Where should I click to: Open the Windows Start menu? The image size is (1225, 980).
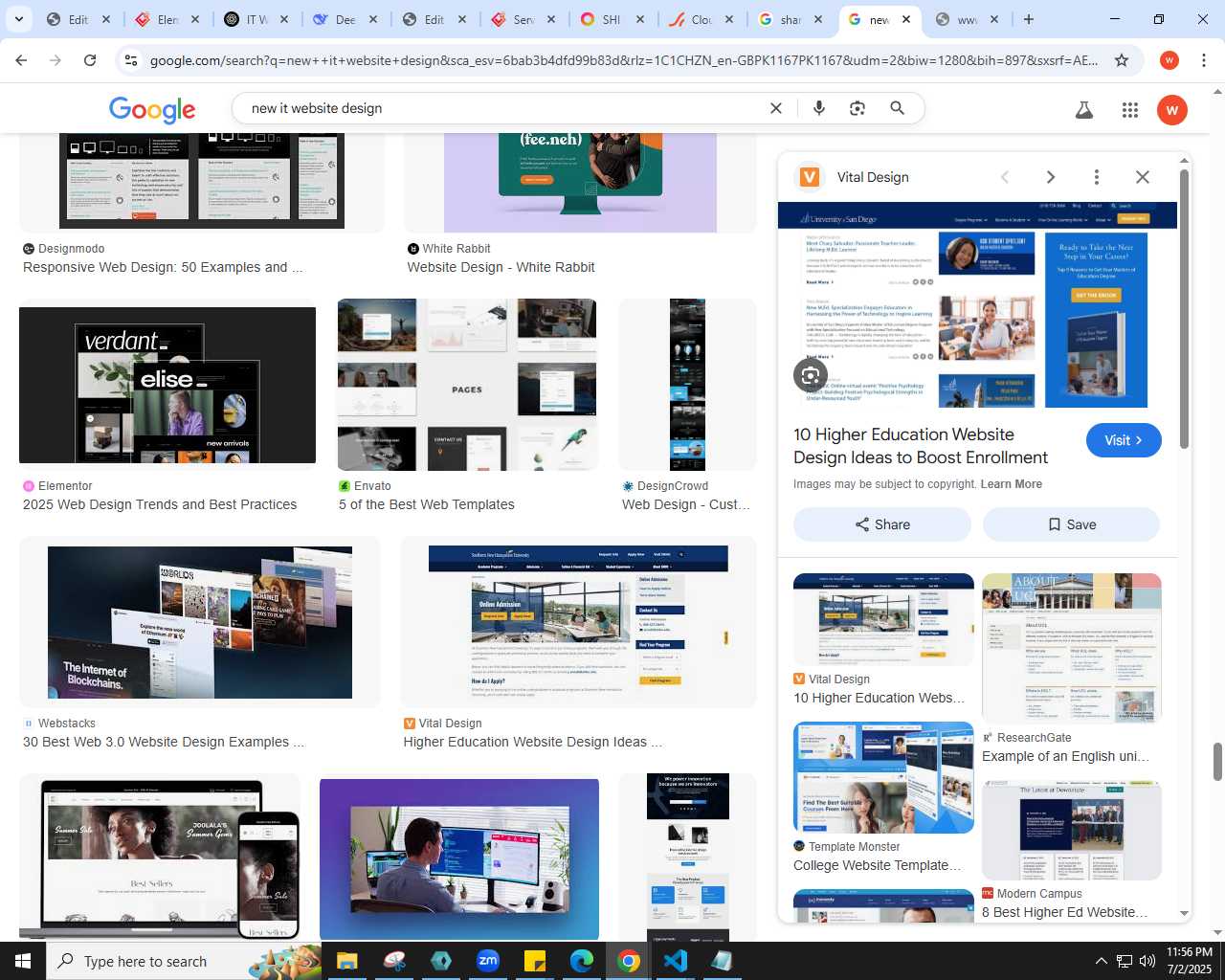point(23,961)
